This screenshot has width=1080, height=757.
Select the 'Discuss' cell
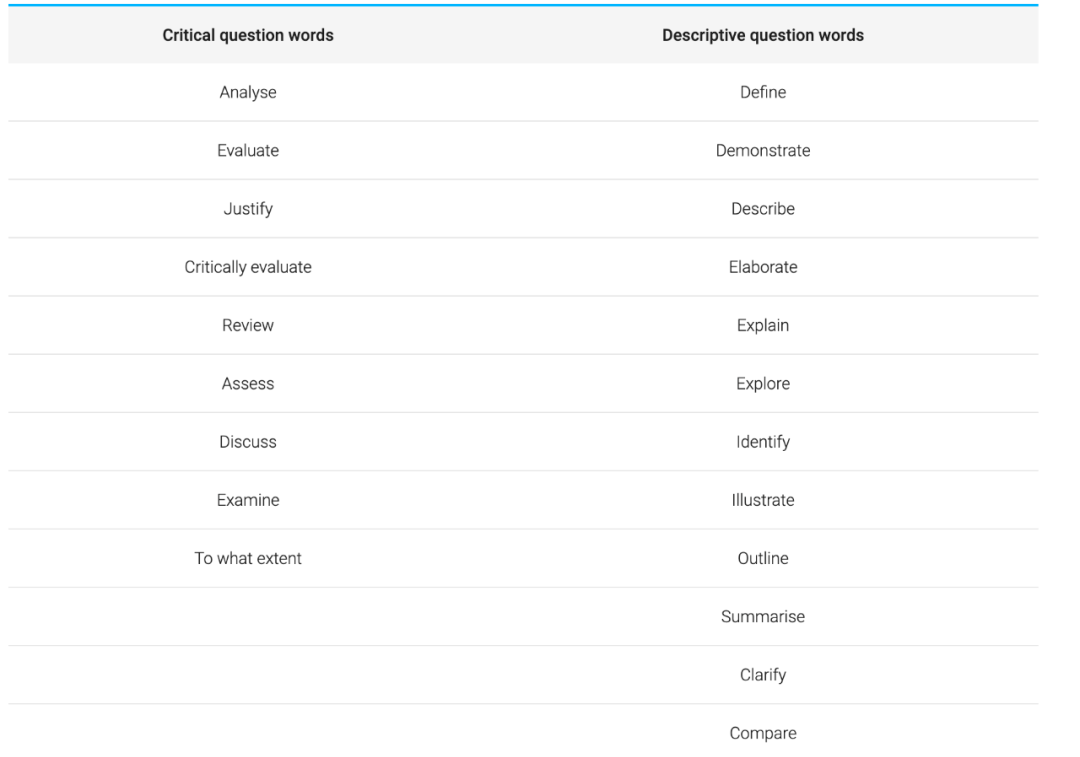248,441
